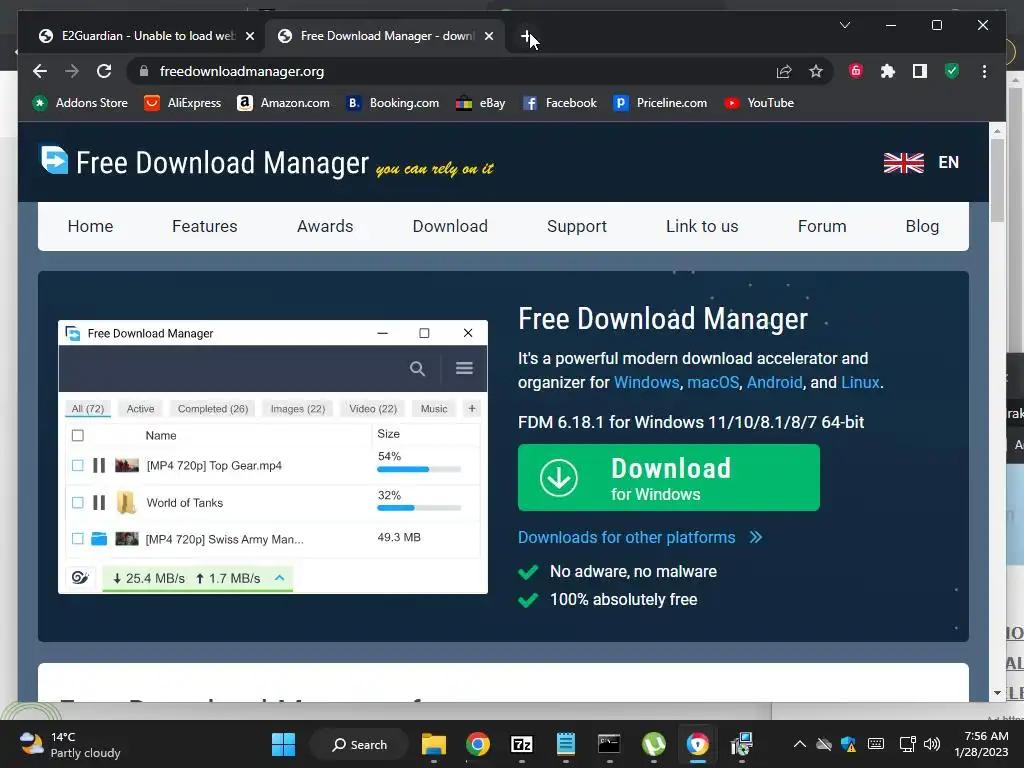The height and width of the screenshot is (768, 1024).
Task: Open the weather widget showing 14°C
Action: point(70,744)
